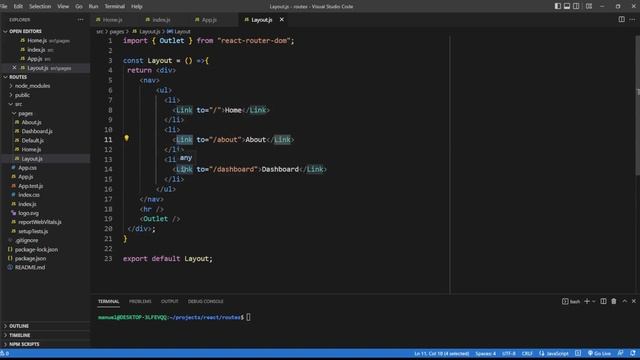Screen dimensions: 640x360
Task: Split the editor to the right
Action: [x=621, y=19]
